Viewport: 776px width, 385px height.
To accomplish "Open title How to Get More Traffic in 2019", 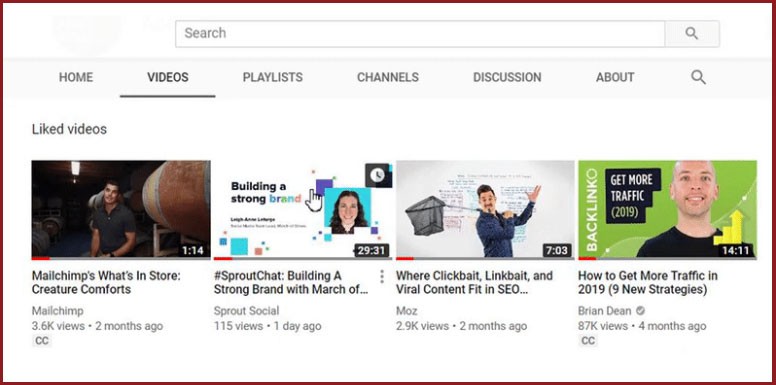I will pyautogui.click(x=648, y=283).
